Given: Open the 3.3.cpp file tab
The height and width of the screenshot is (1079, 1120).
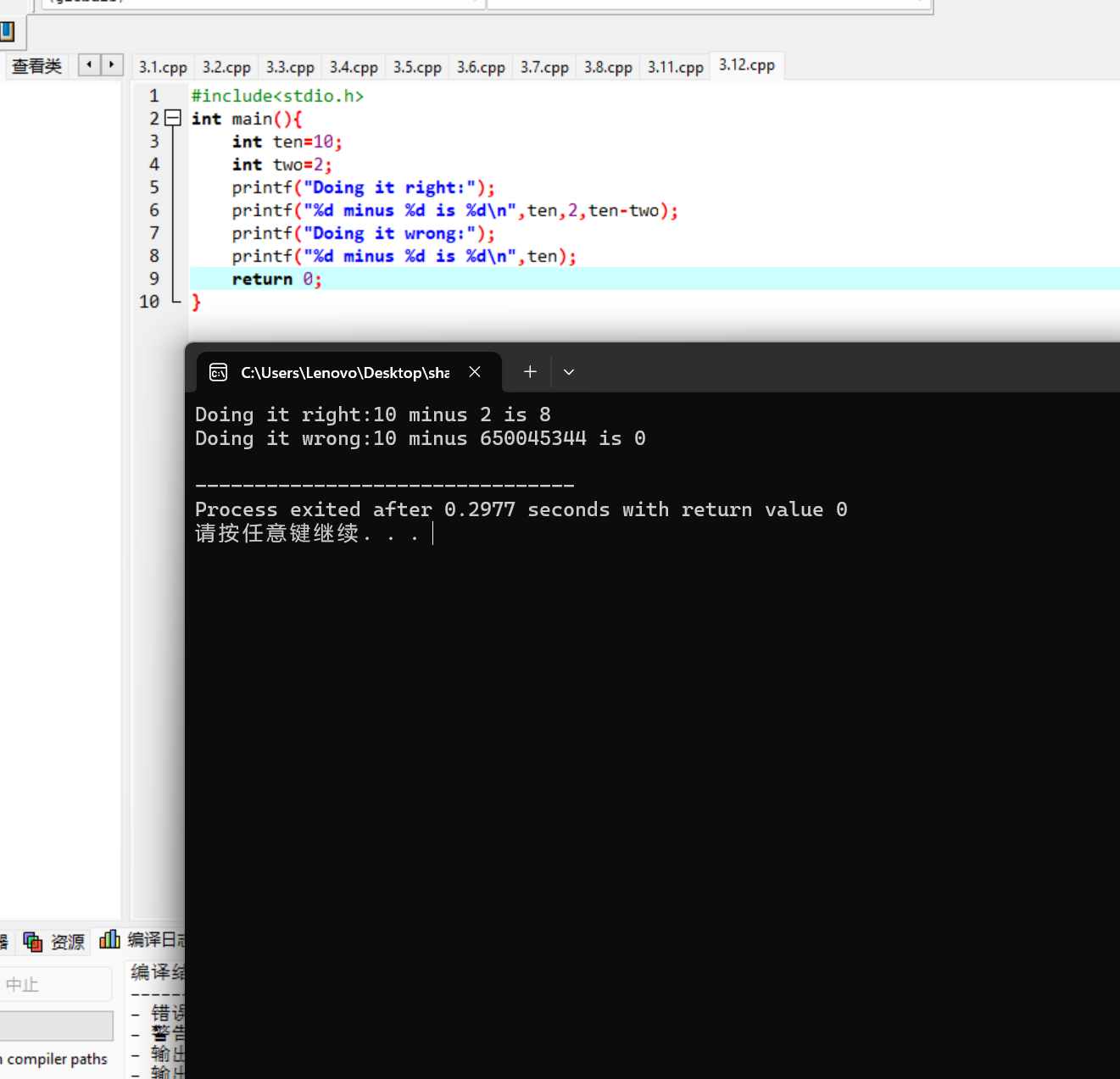Looking at the screenshot, I should (290, 67).
